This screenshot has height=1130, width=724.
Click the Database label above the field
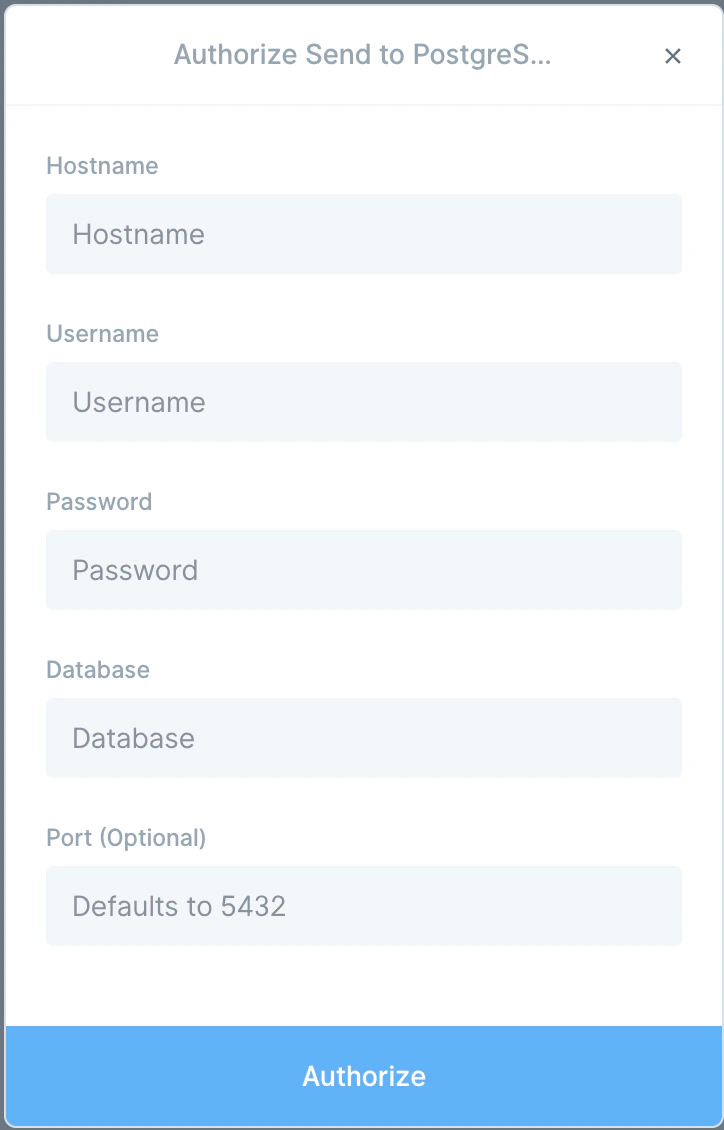point(98,669)
